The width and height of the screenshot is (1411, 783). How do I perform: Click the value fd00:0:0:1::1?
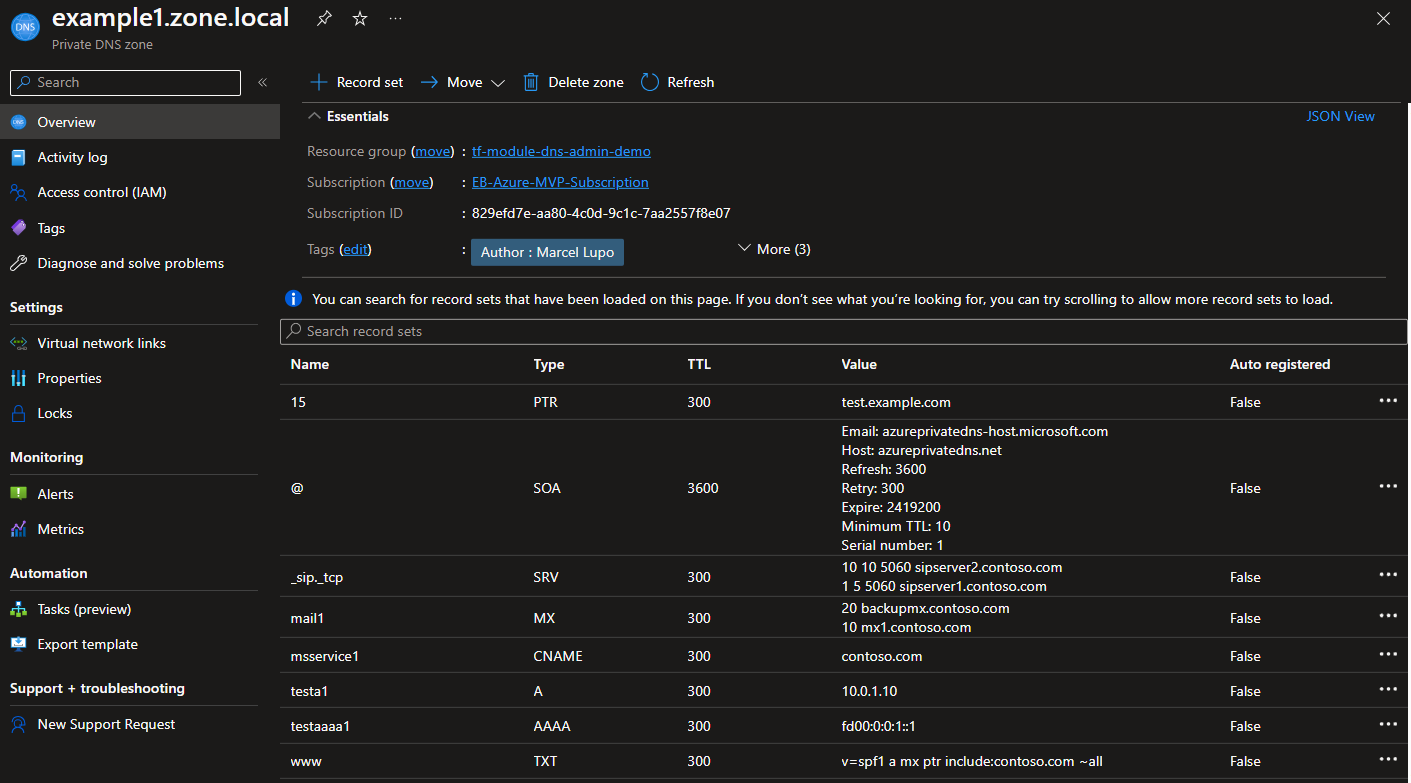coord(879,726)
